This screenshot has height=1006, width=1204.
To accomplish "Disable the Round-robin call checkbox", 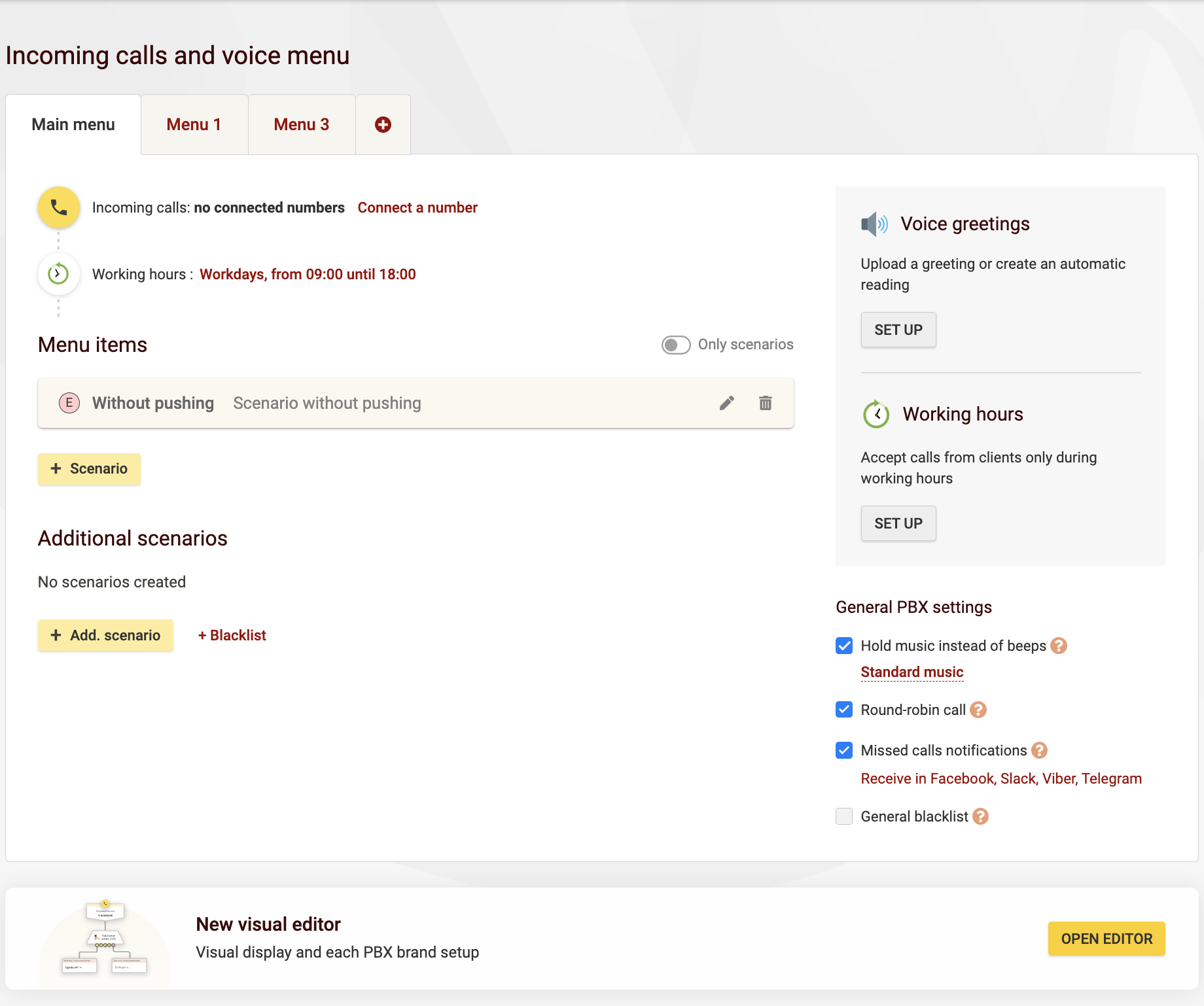I will click(x=844, y=710).
